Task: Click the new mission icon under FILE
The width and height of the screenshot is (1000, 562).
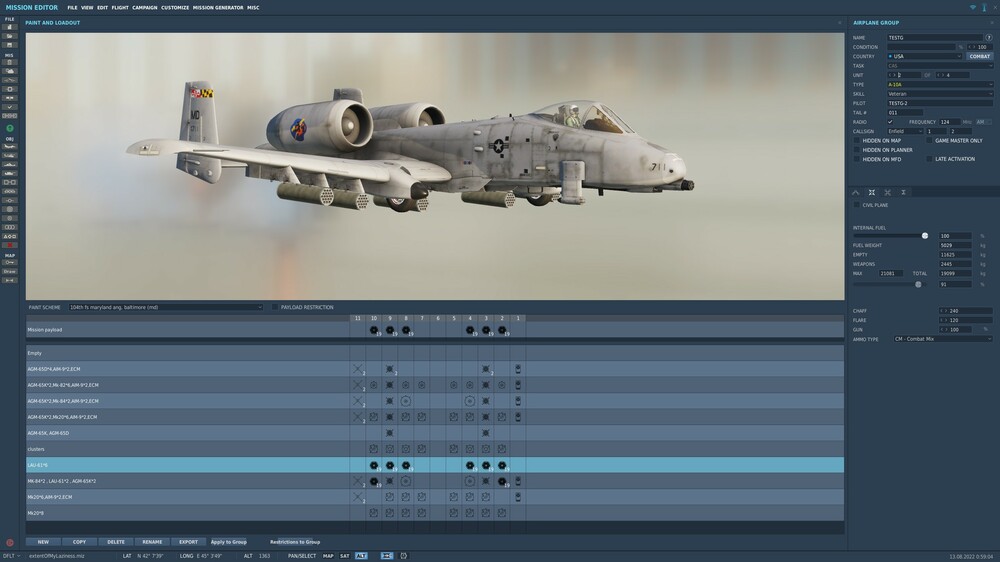Action: click(10, 27)
